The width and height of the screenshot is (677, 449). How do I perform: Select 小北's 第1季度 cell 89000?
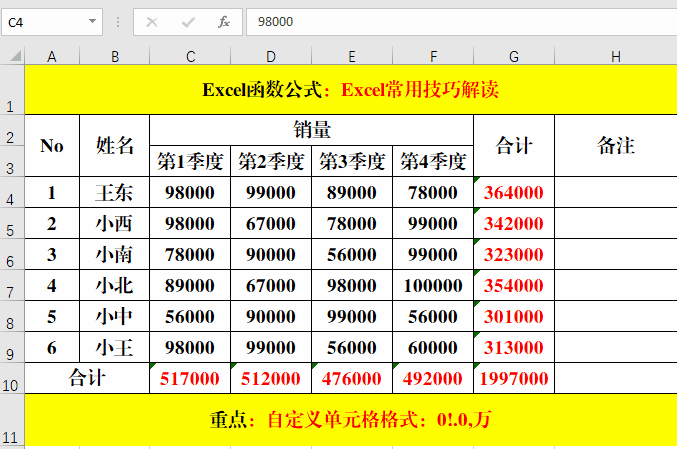click(x=190, y=285)
